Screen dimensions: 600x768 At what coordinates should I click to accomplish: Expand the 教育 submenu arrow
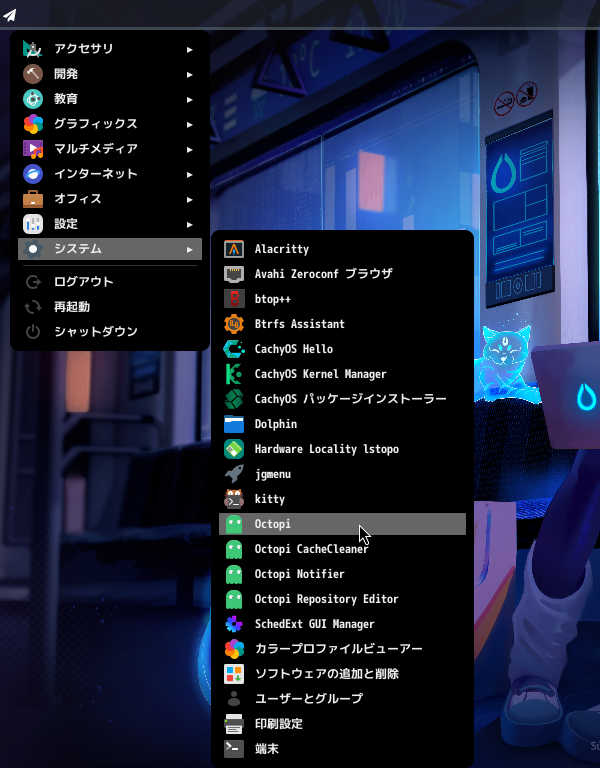click(x=190, y=99)
